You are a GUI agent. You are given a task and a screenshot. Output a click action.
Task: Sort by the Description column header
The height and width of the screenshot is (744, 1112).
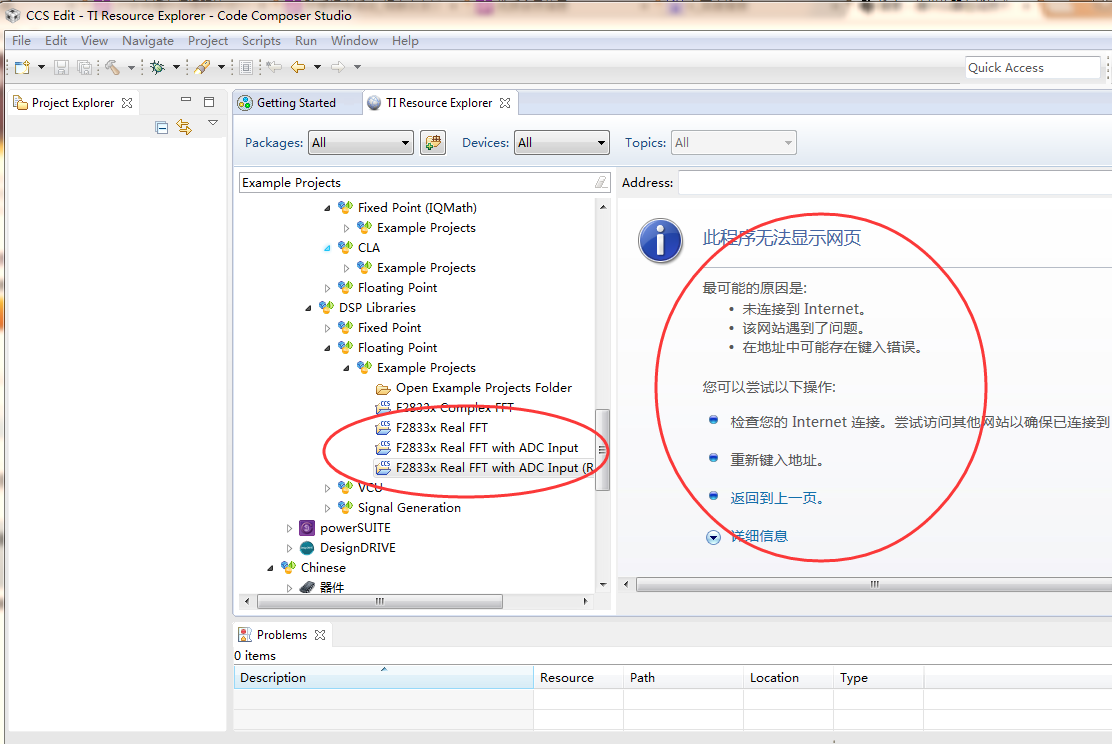click(384, 677)
